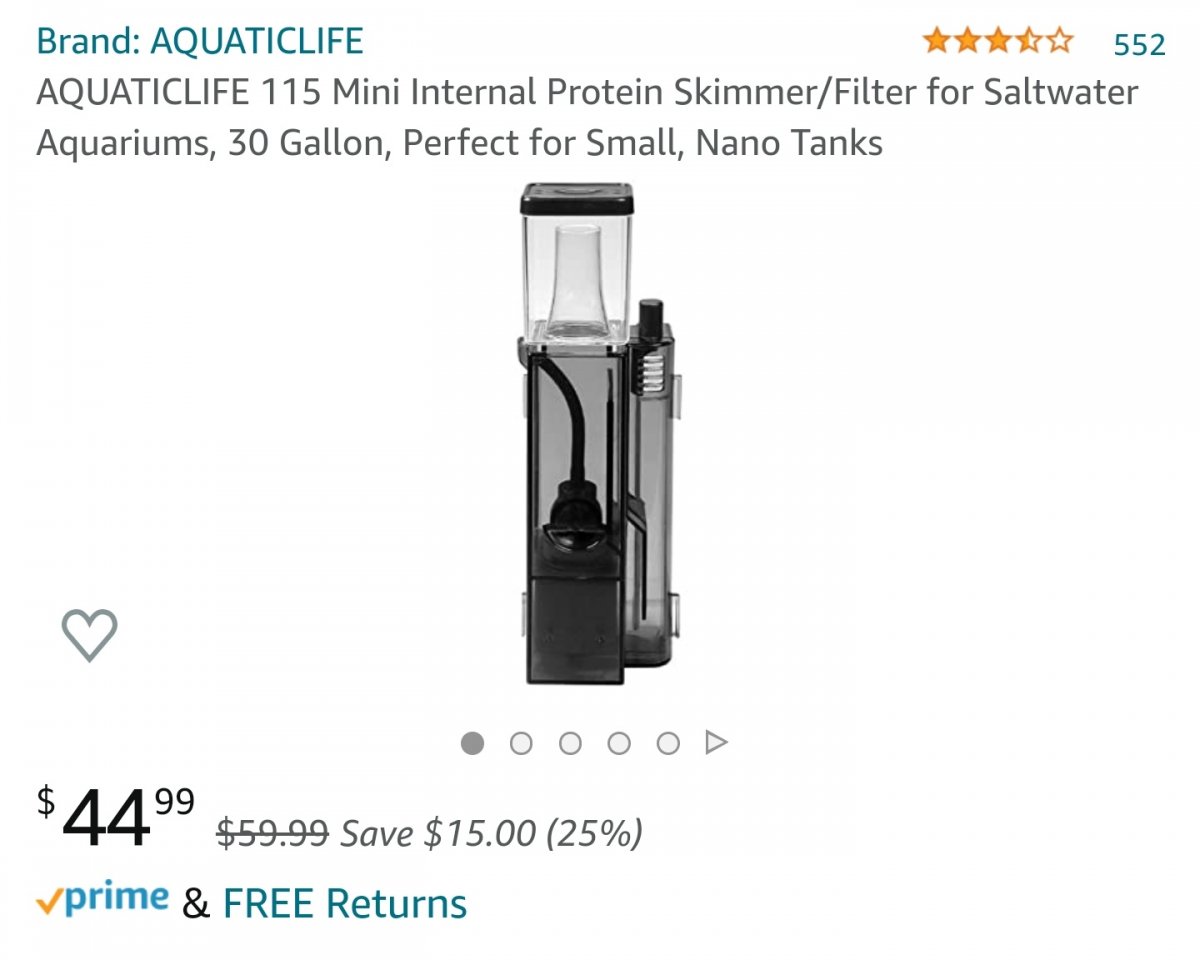Select the third image carousel dot

pyautogui.click(x=570, y=743)
